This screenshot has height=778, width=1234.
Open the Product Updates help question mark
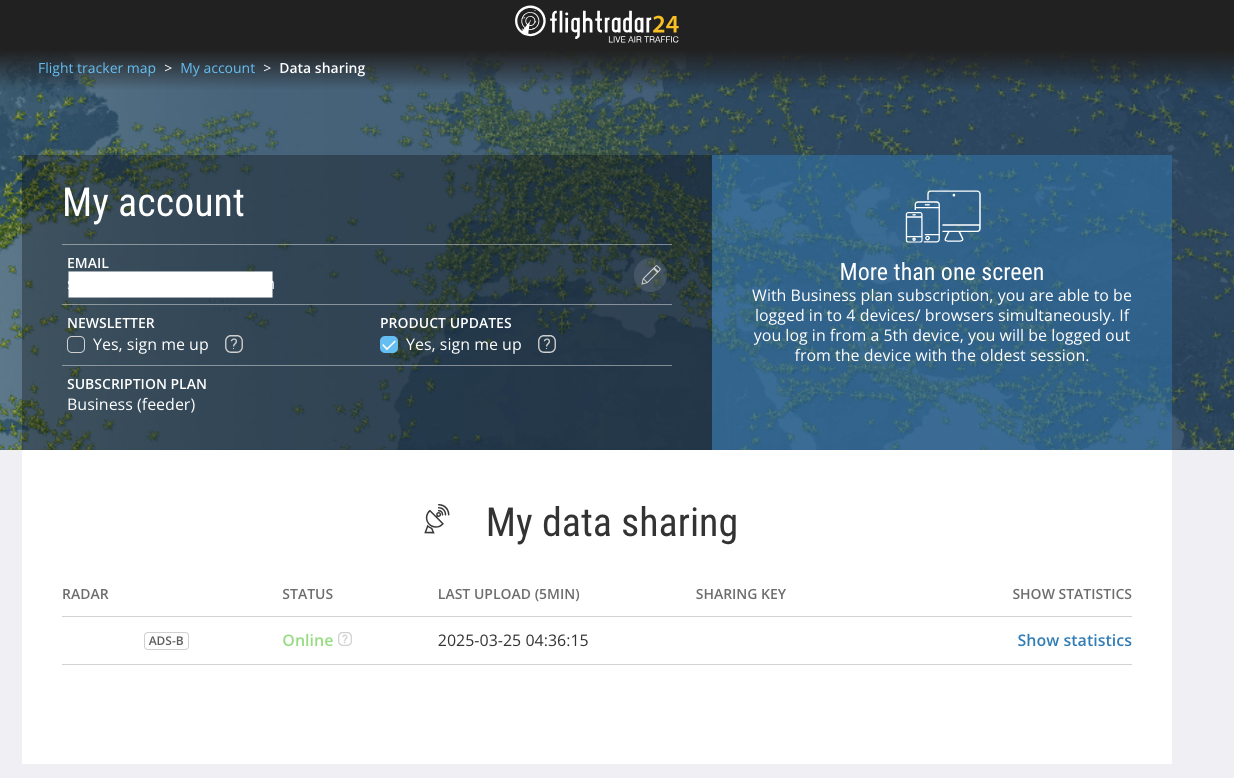(547, 344)
